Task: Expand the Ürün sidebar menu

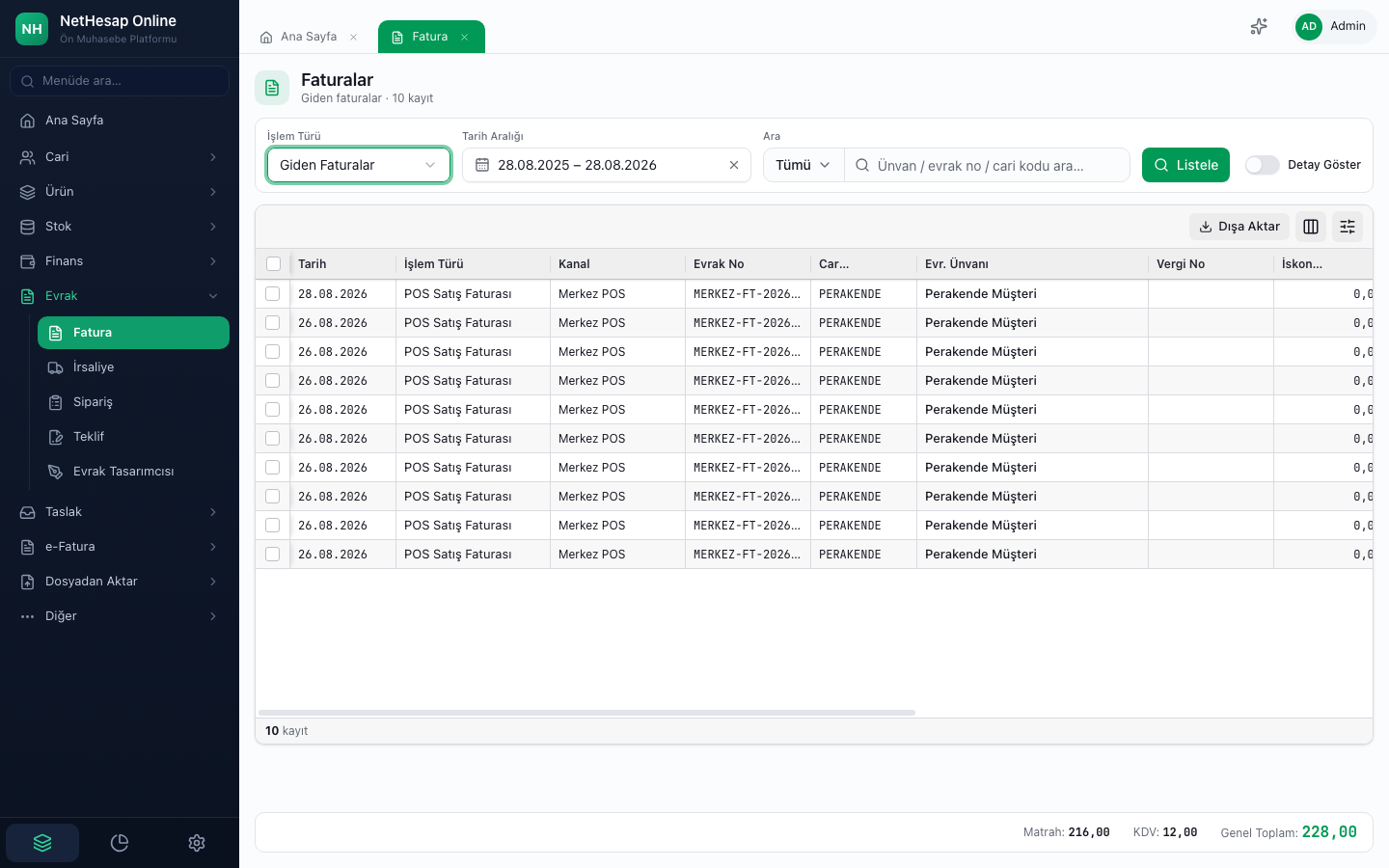Action: (120, 192)
